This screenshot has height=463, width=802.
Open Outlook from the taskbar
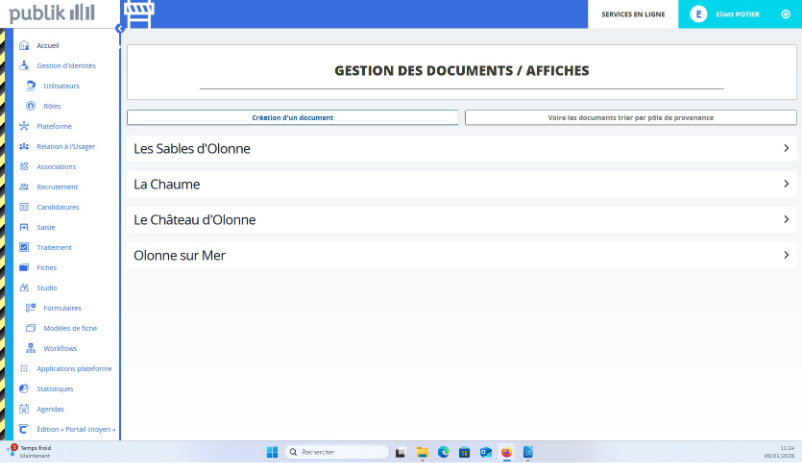click(x=485, y=452)
